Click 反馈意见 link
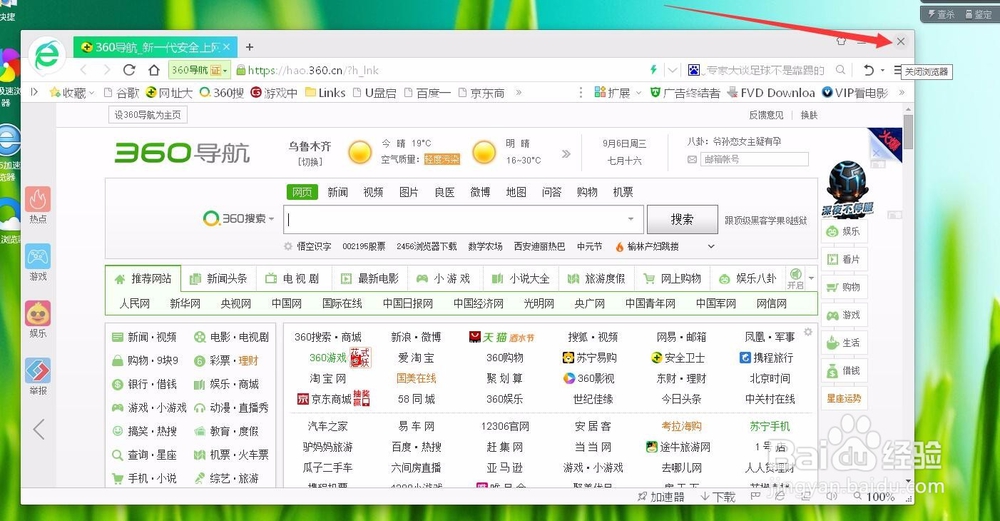 click(x=766, y=115)
